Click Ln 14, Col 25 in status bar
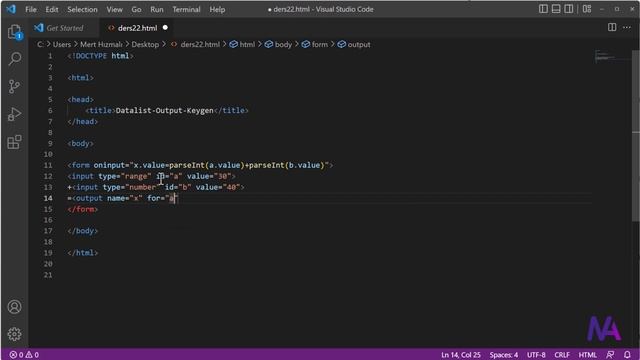640x360 pixels. coord(460,354)
